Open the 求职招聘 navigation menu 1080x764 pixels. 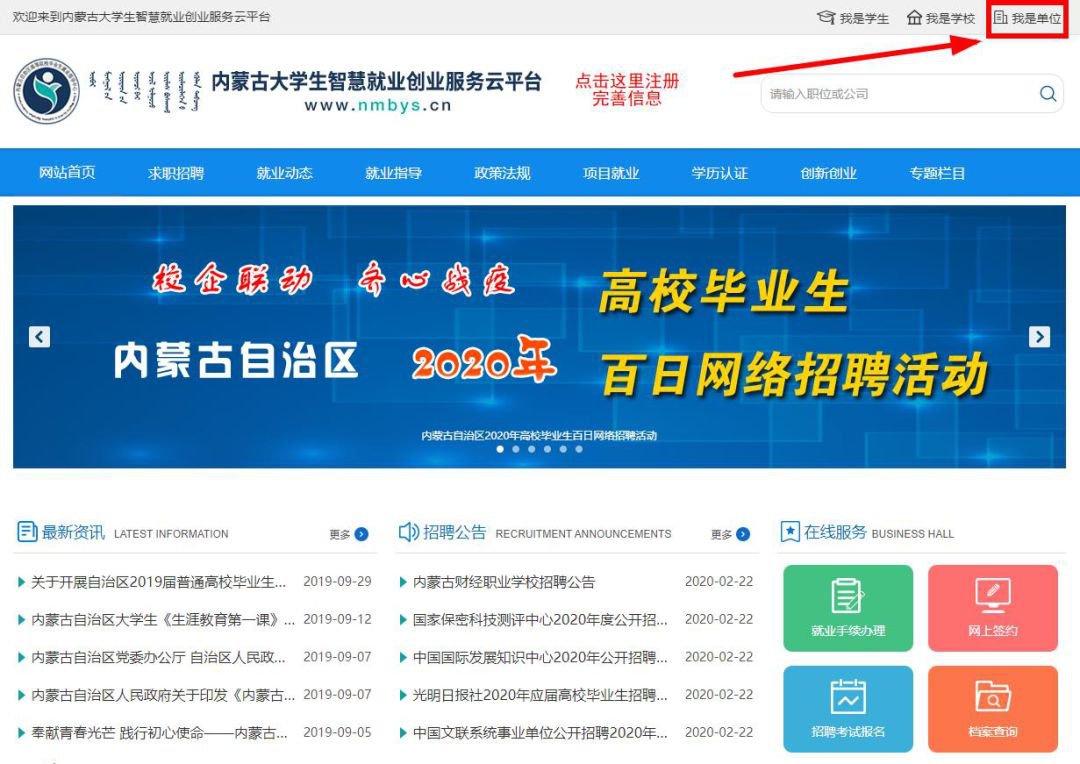[x=176, y=173]
